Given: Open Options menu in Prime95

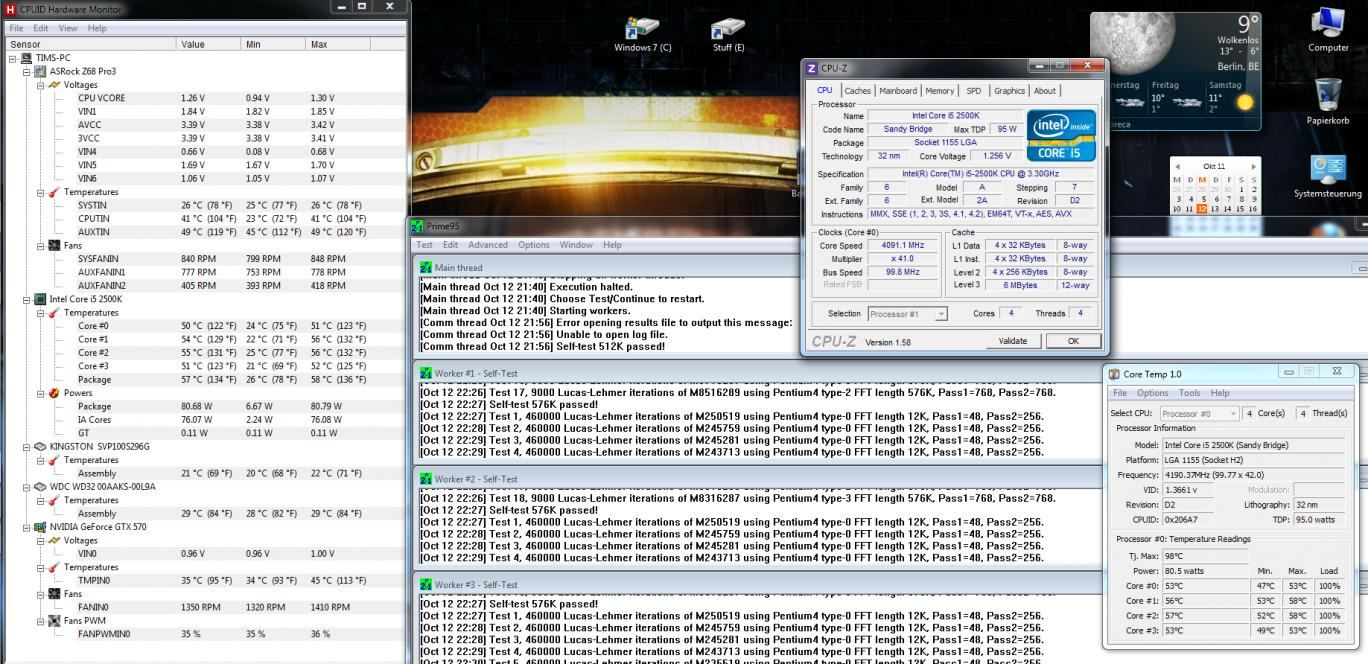Looking at the screenshot, I should click(534, 245).
